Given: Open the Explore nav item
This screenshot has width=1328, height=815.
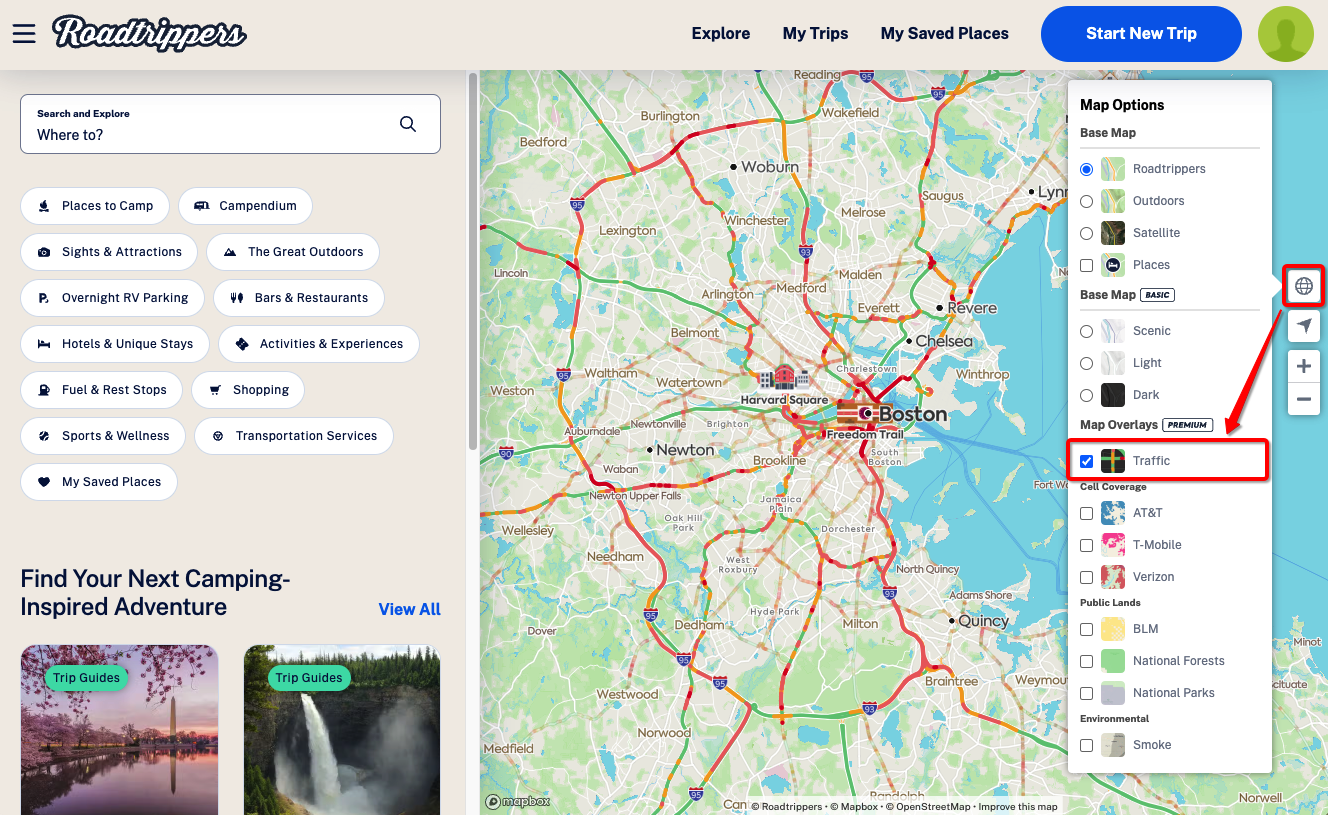Looking at the screenshot, I should point(721,34).
